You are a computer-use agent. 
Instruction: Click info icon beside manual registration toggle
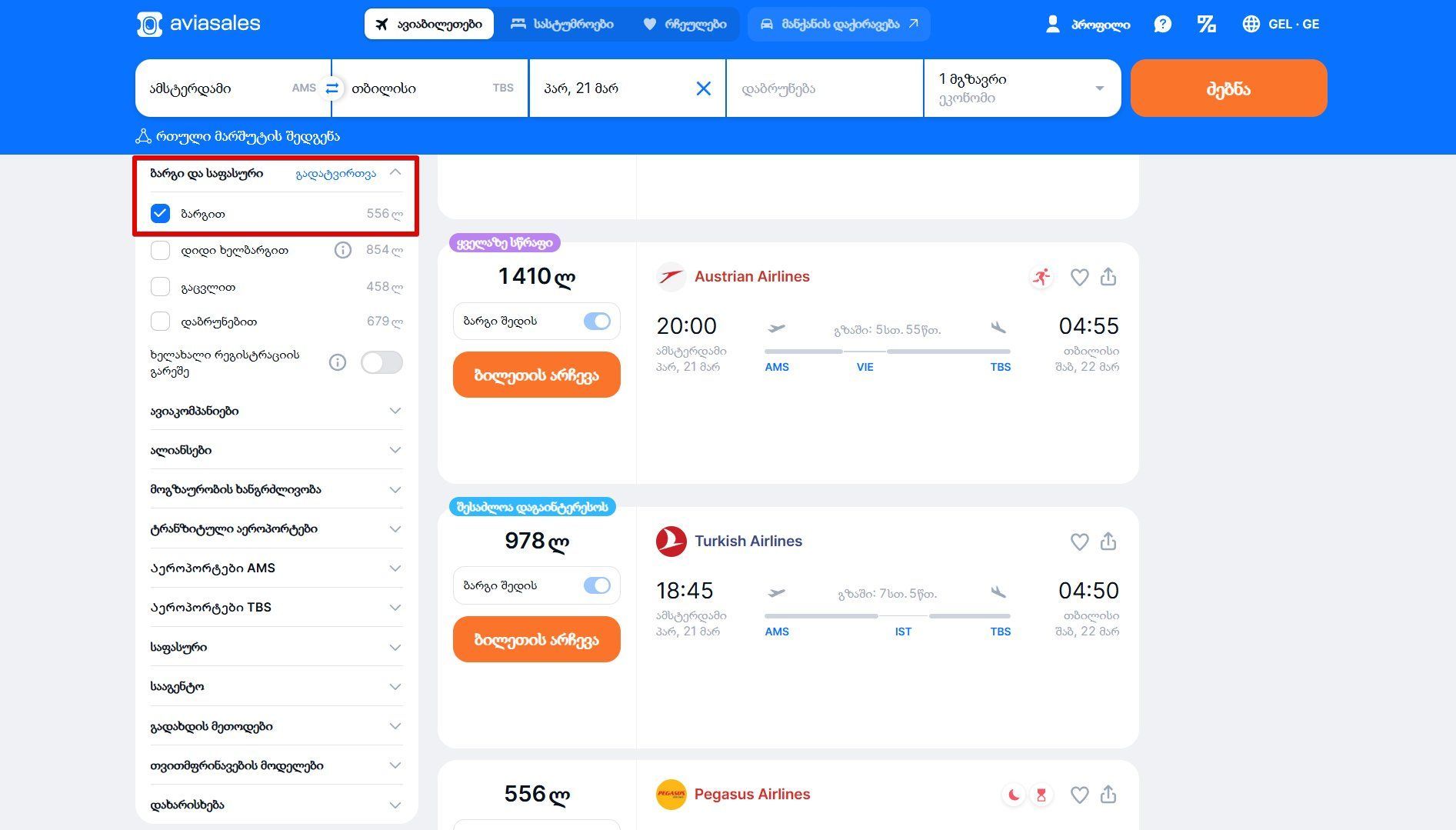point(338,362)
